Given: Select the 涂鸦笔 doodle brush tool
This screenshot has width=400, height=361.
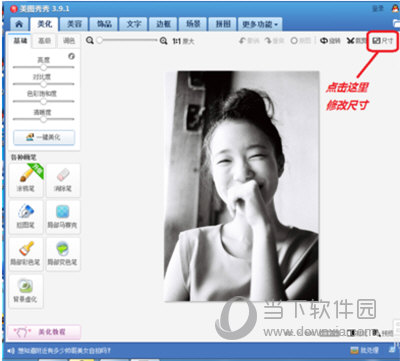Looking at the screenshot, I should pyautogui.click(x=26, y=179).
